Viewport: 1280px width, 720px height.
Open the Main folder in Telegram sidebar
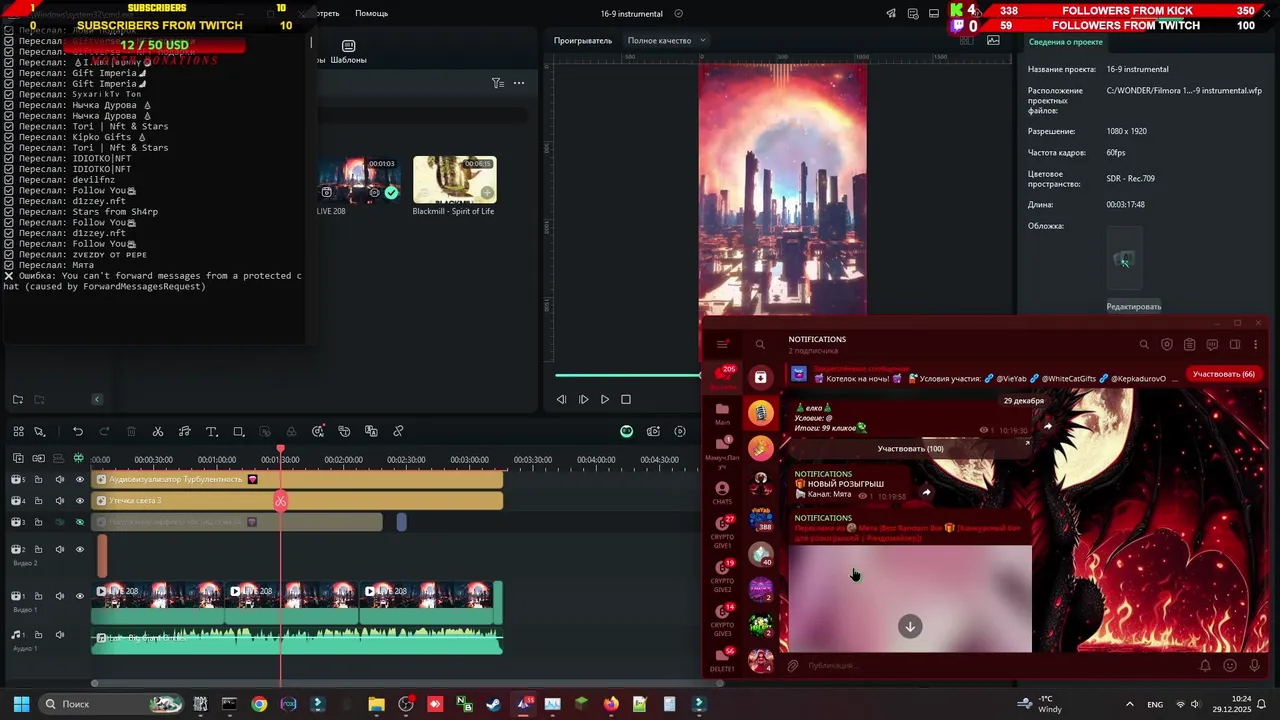tap(722, 413)
